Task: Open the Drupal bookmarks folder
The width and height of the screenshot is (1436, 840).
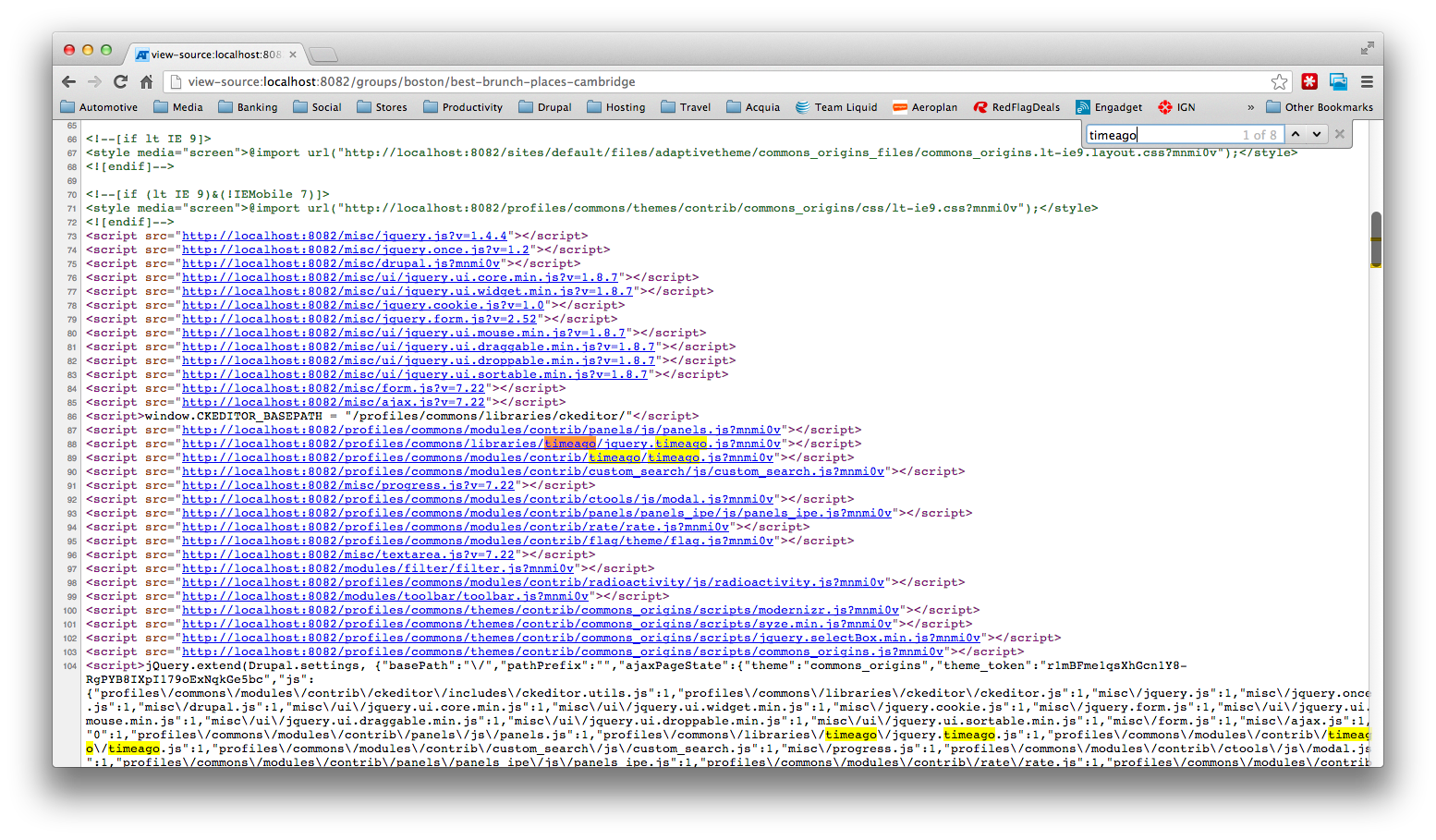Action: click(x=545, y=107)
